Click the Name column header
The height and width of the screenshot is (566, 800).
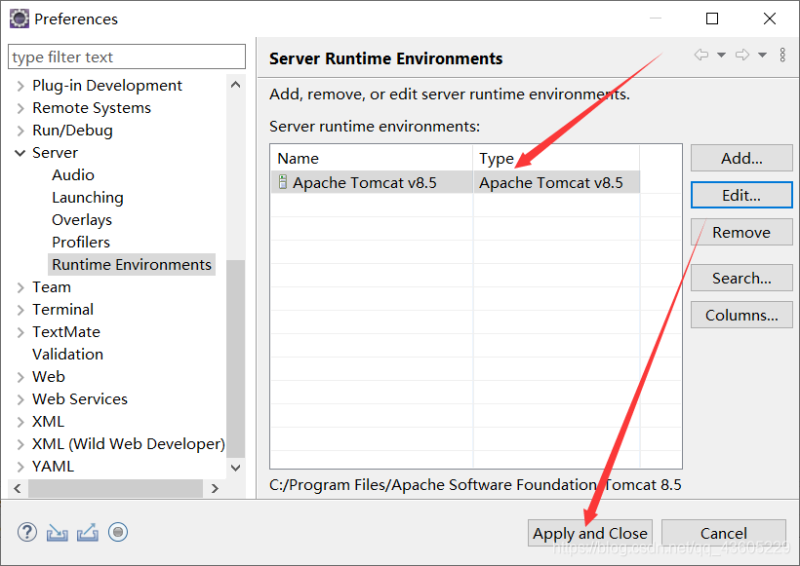tap(371, 158)
